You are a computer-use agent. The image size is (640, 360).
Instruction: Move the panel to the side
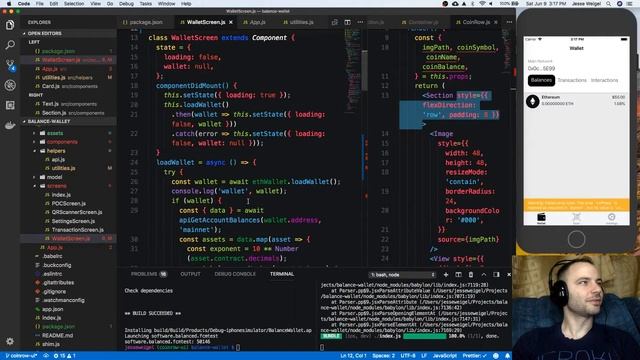496,275
